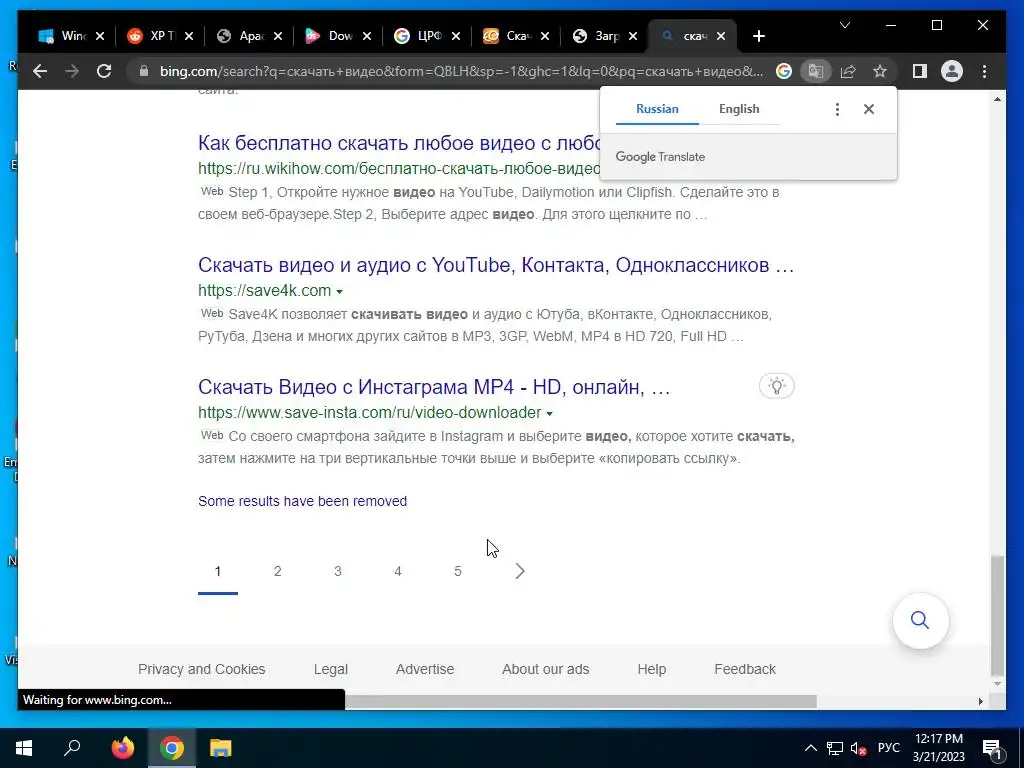Show hidden system tray icons

tap(810, 748)
